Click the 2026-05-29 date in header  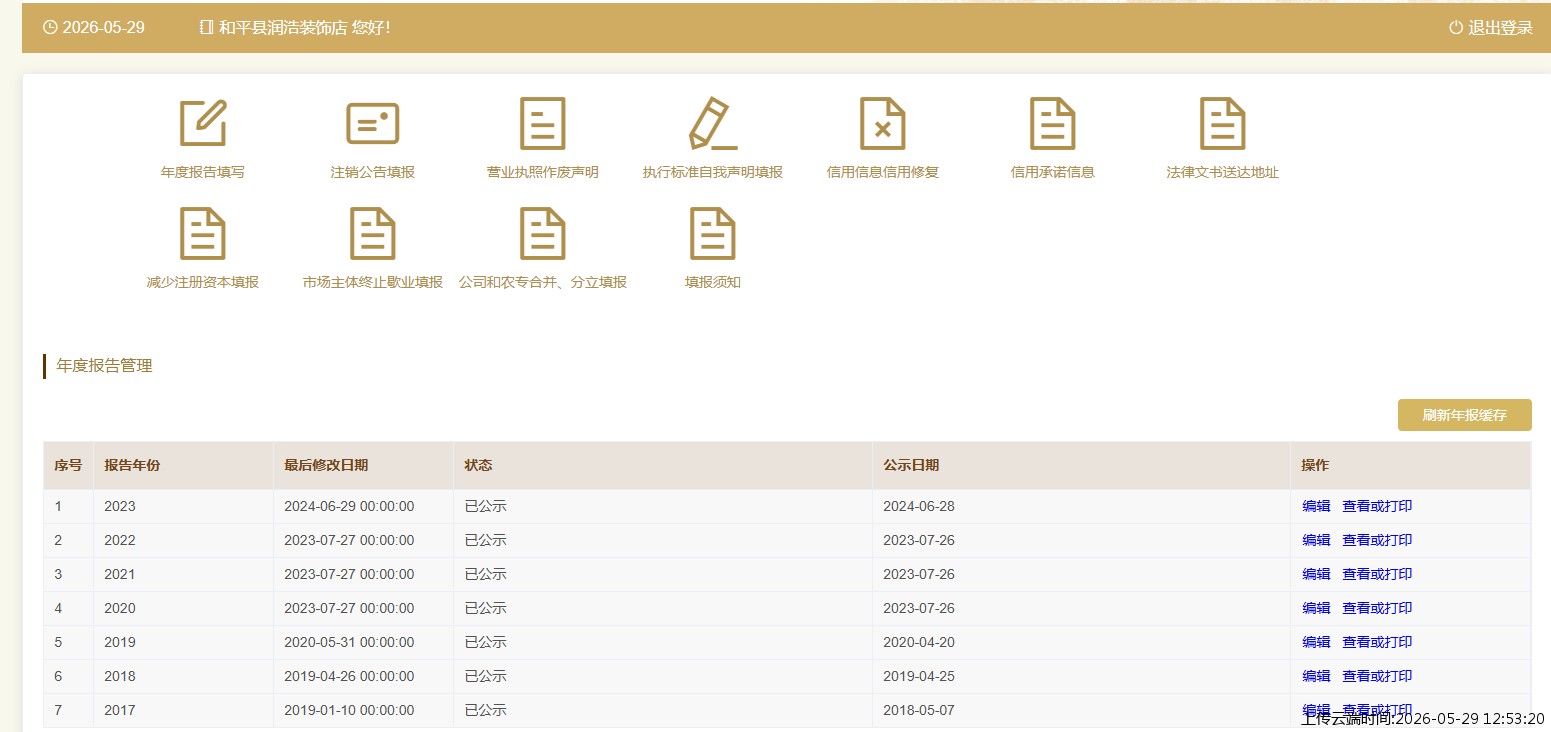coord(104,28)
